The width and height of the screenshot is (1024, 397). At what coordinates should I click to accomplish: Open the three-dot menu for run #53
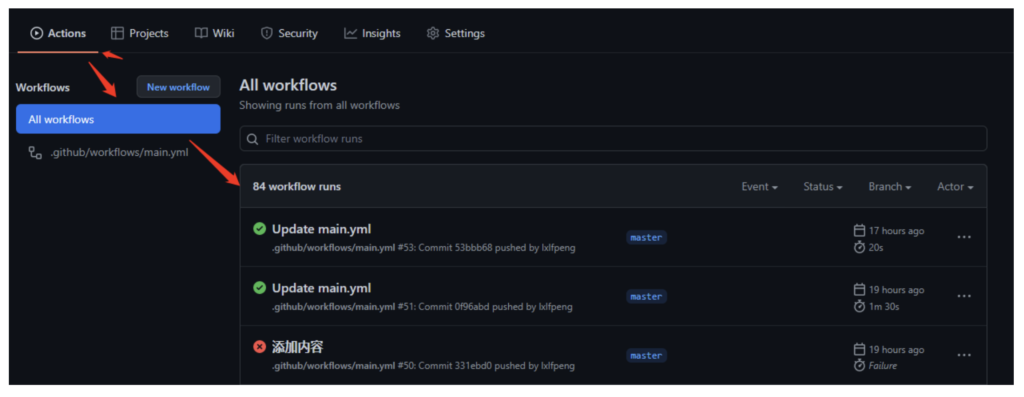pos(964,237)
